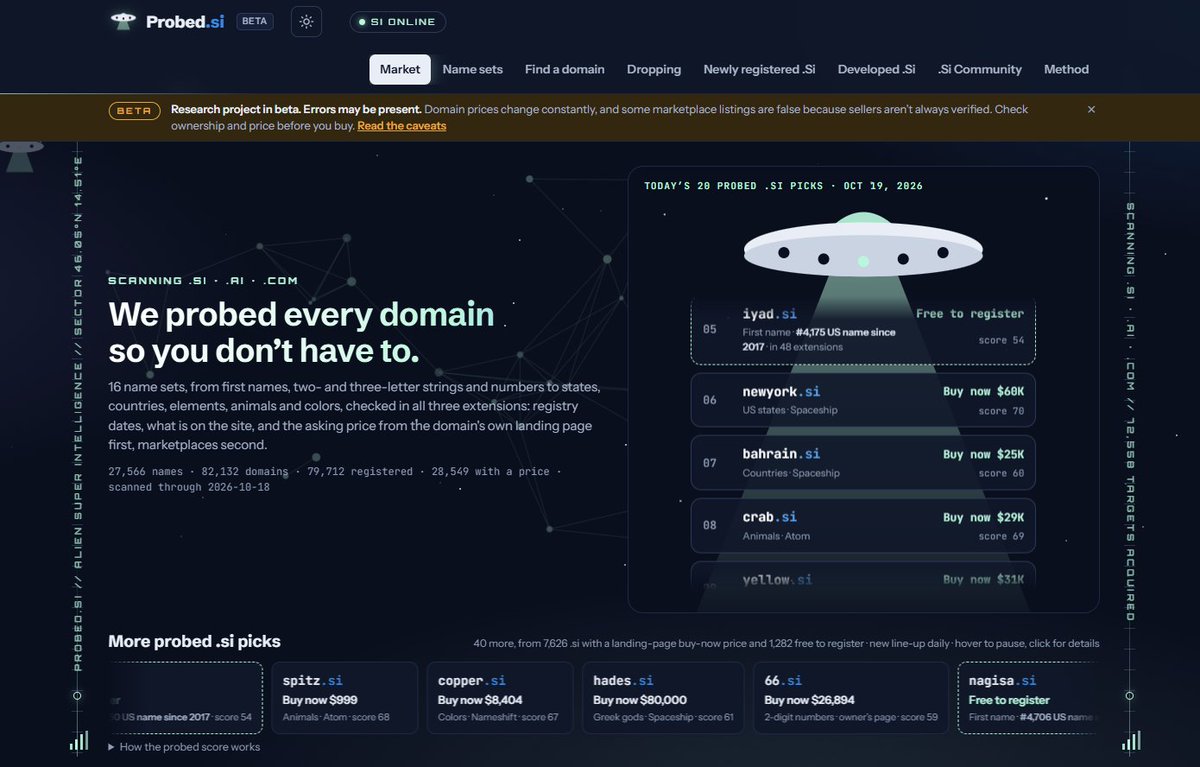1200x767 pixels.
Task: Open the newyork.si pick card
Action: (x=863, y=400)
